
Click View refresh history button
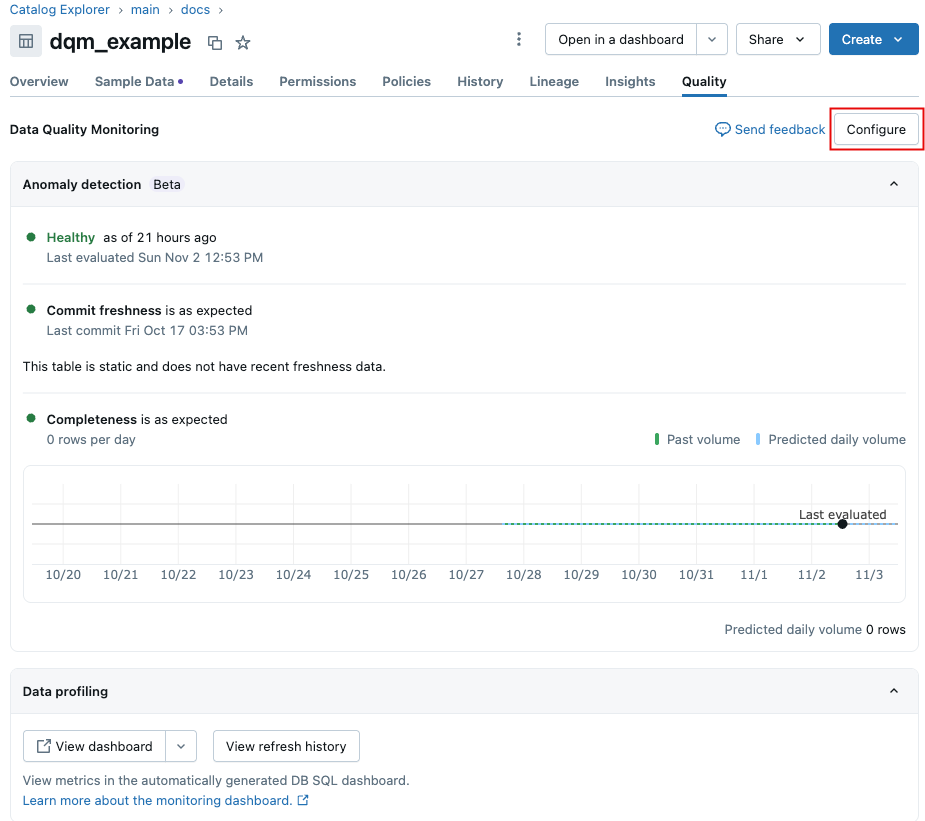(286, 746)
